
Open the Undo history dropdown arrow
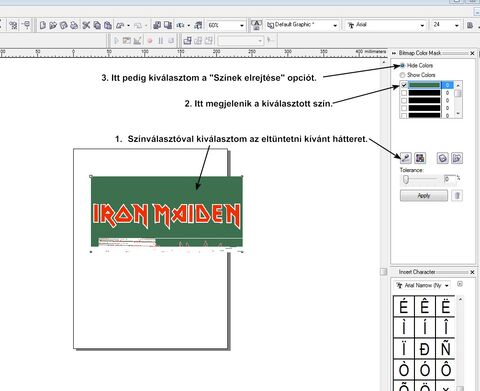[x=128, y=26]
